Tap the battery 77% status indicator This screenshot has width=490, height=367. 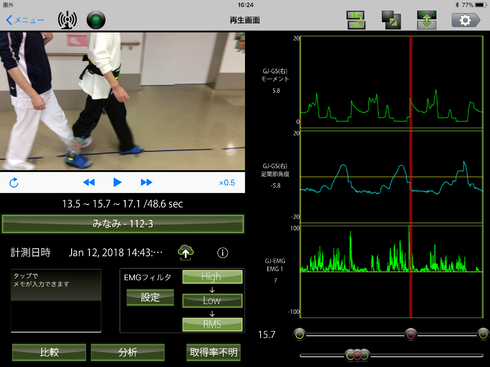point(474,5)
